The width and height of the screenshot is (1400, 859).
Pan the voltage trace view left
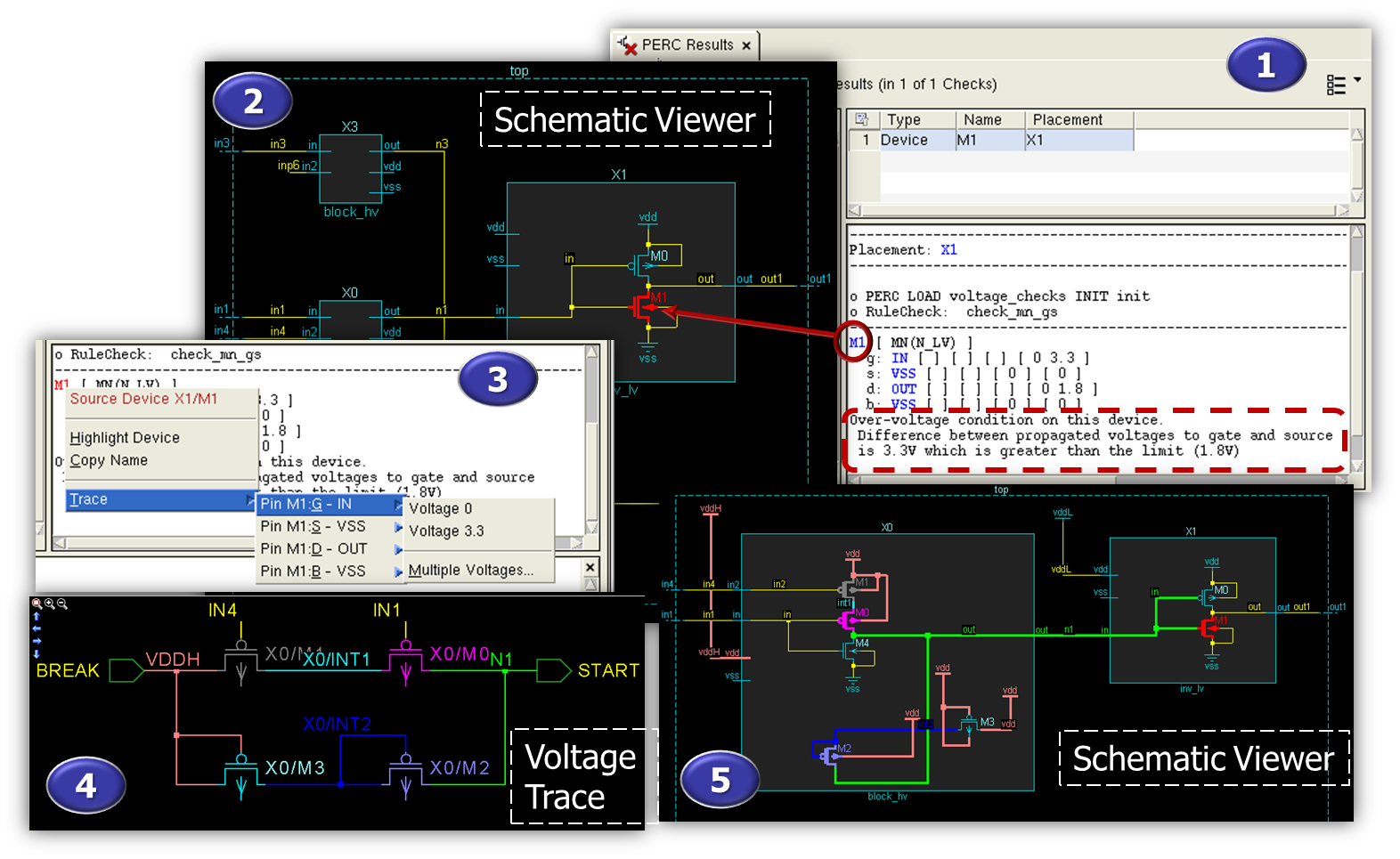coord(37,628)
